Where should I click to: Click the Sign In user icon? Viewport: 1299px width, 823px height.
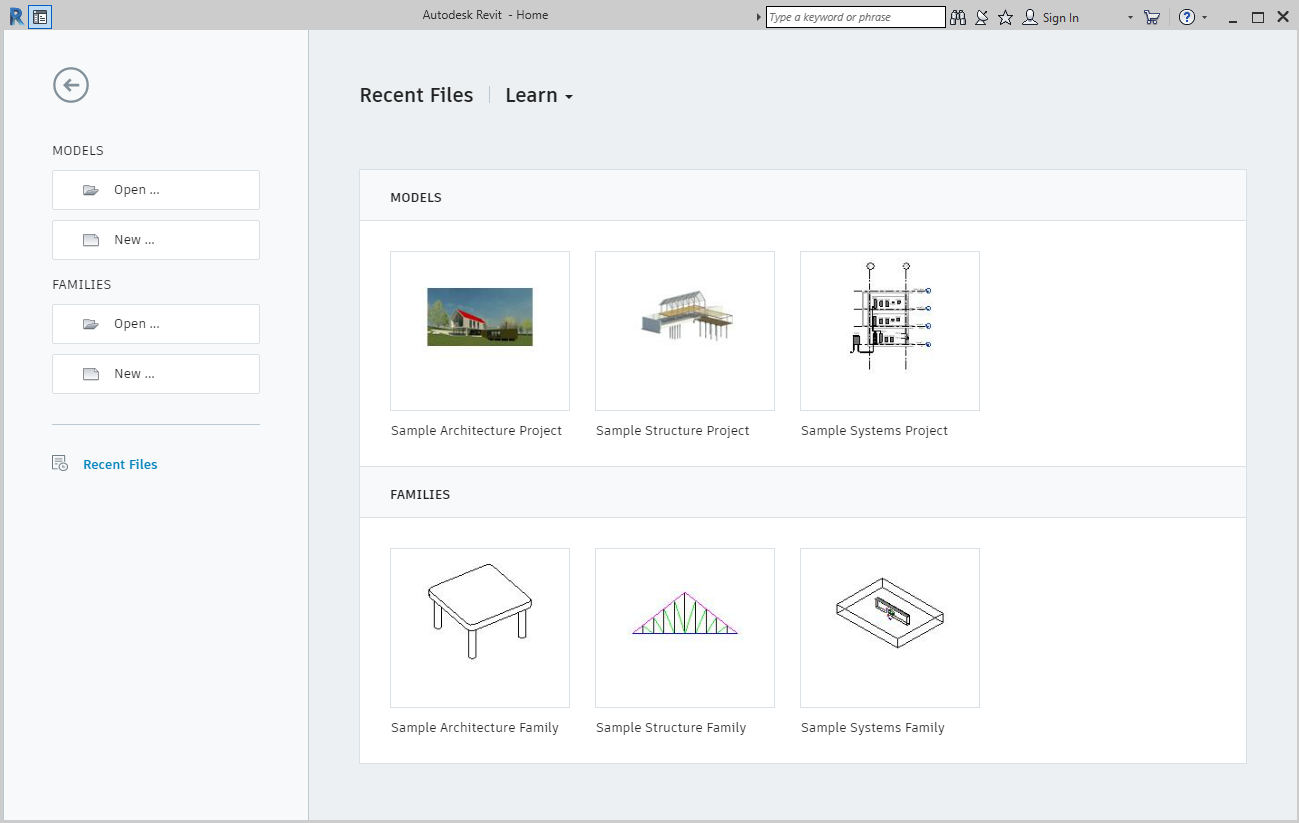click(1029, 17)
